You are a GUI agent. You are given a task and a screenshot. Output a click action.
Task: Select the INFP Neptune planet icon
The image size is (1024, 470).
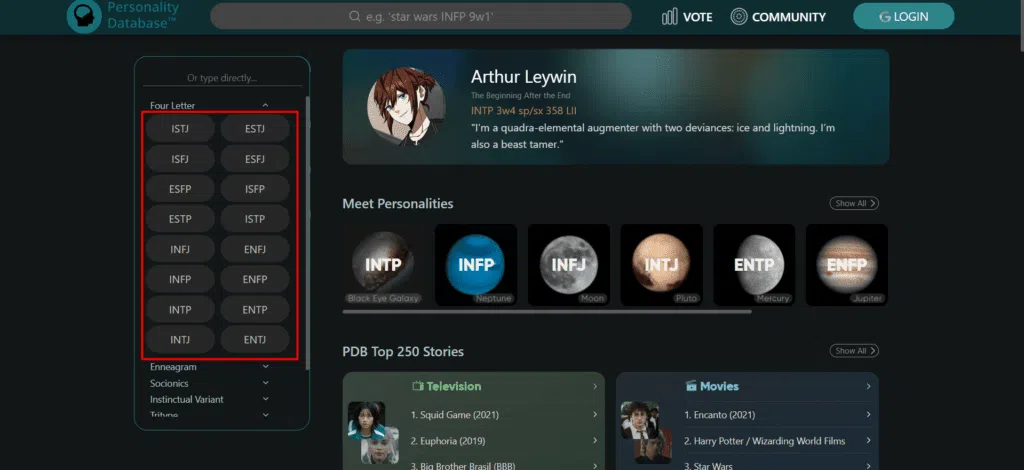click(x=476, y=263)
